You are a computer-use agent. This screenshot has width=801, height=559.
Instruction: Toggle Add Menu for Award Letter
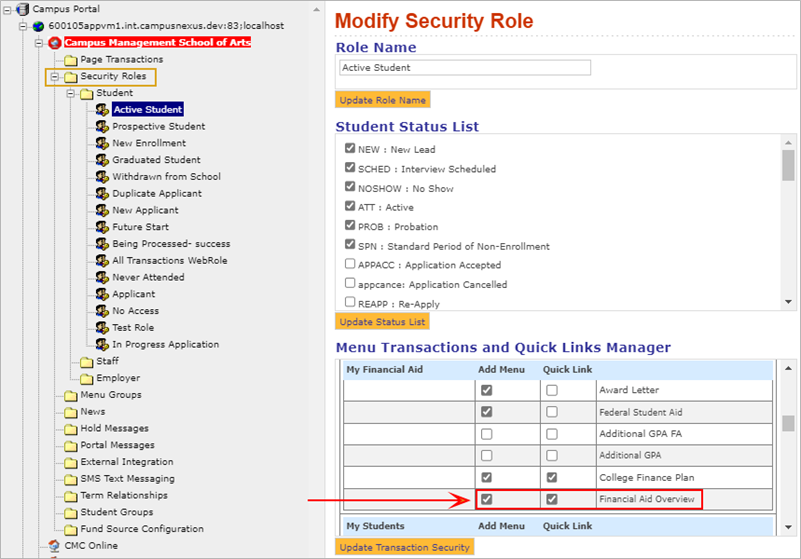(487, 390)
